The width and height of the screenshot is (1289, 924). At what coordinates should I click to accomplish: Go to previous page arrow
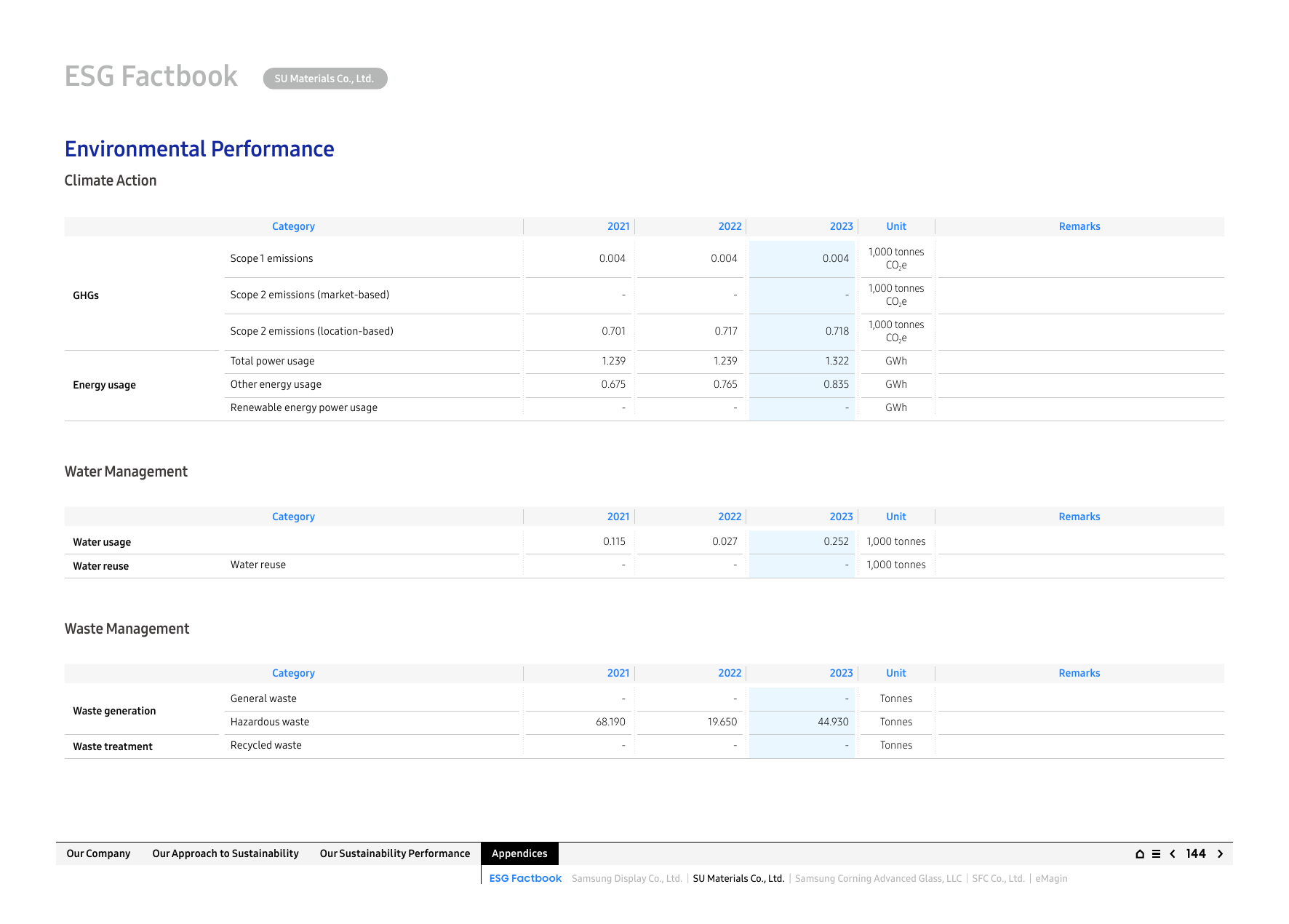tap(1173, 854)
